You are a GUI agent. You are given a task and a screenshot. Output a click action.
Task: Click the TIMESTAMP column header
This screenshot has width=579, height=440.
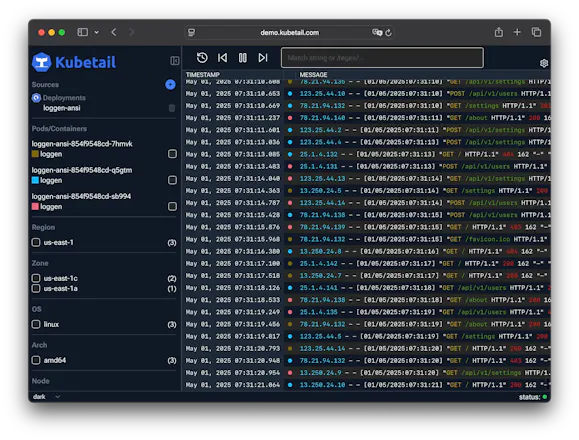coord(203,75)
